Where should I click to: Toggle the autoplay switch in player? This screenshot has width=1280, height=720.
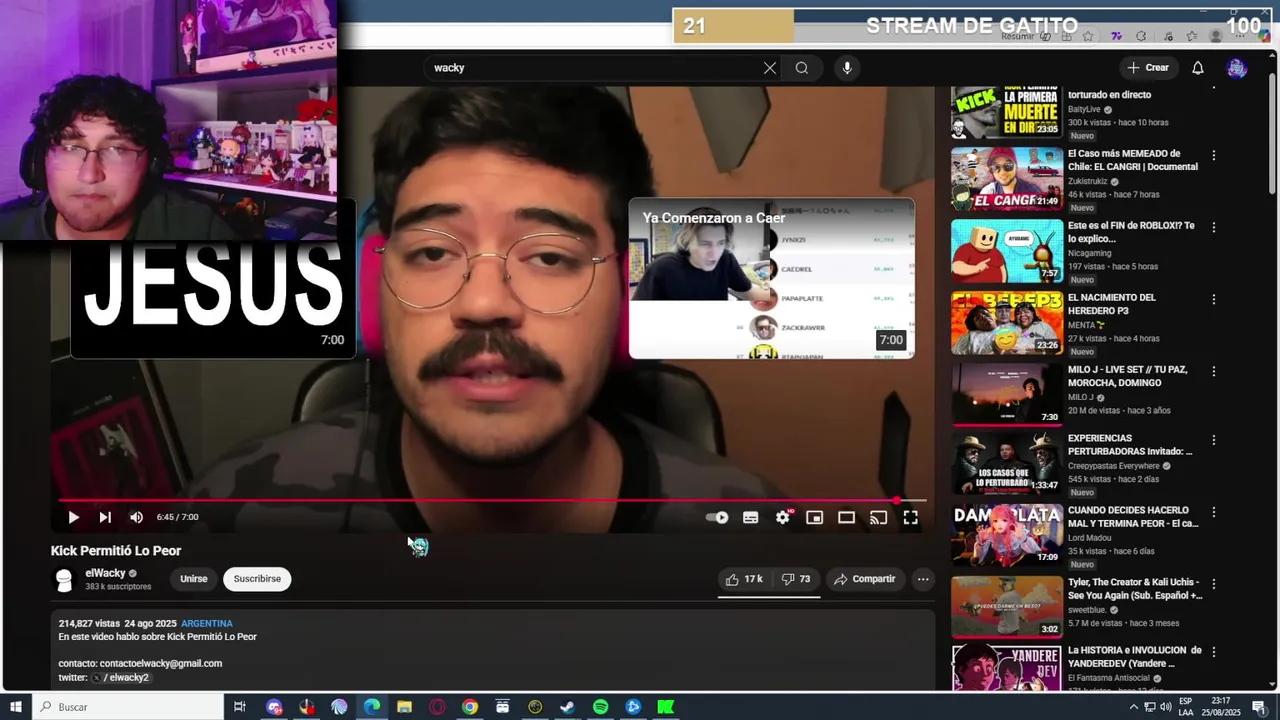(718, 517)
